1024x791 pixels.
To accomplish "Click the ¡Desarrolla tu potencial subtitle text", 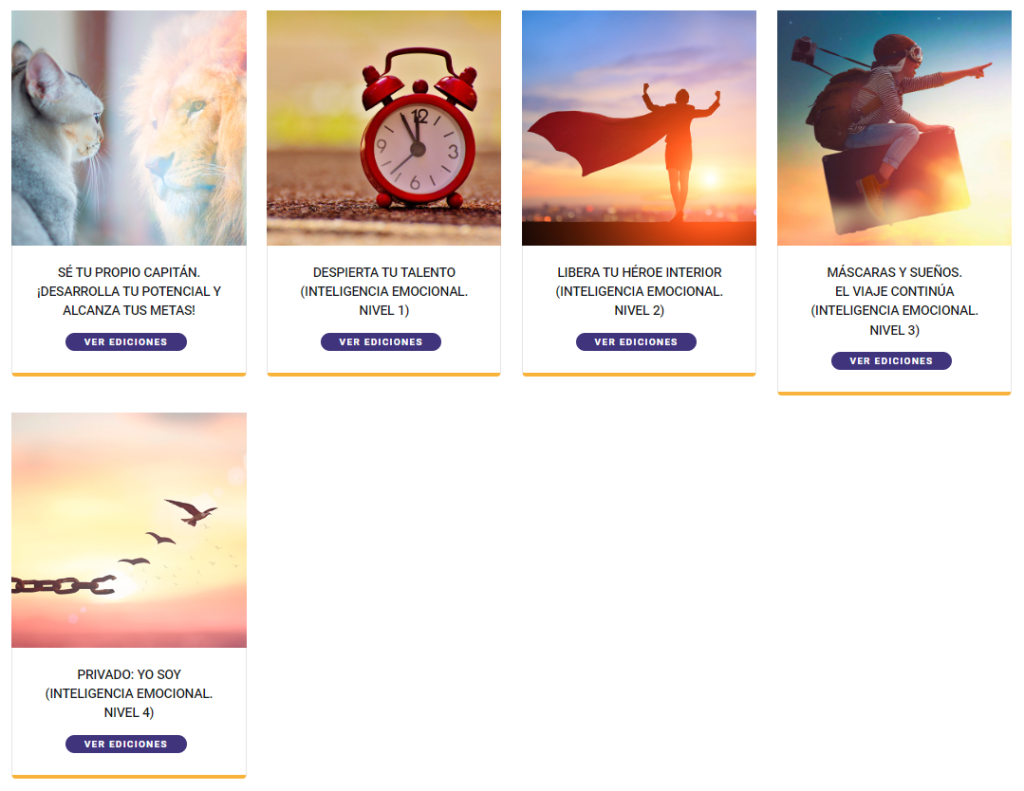I will [129, 301].
